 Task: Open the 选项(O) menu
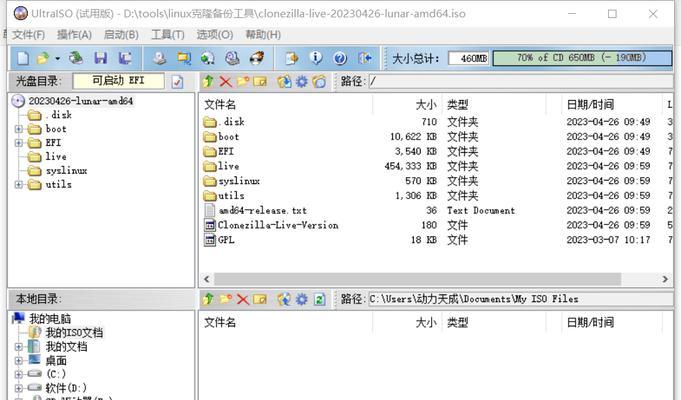click(215, 34)
